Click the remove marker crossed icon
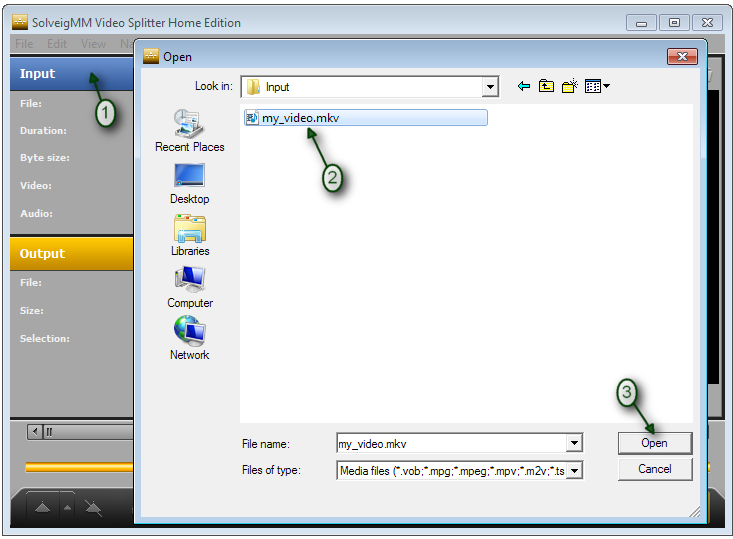The image size is (733, 539). 93,508
